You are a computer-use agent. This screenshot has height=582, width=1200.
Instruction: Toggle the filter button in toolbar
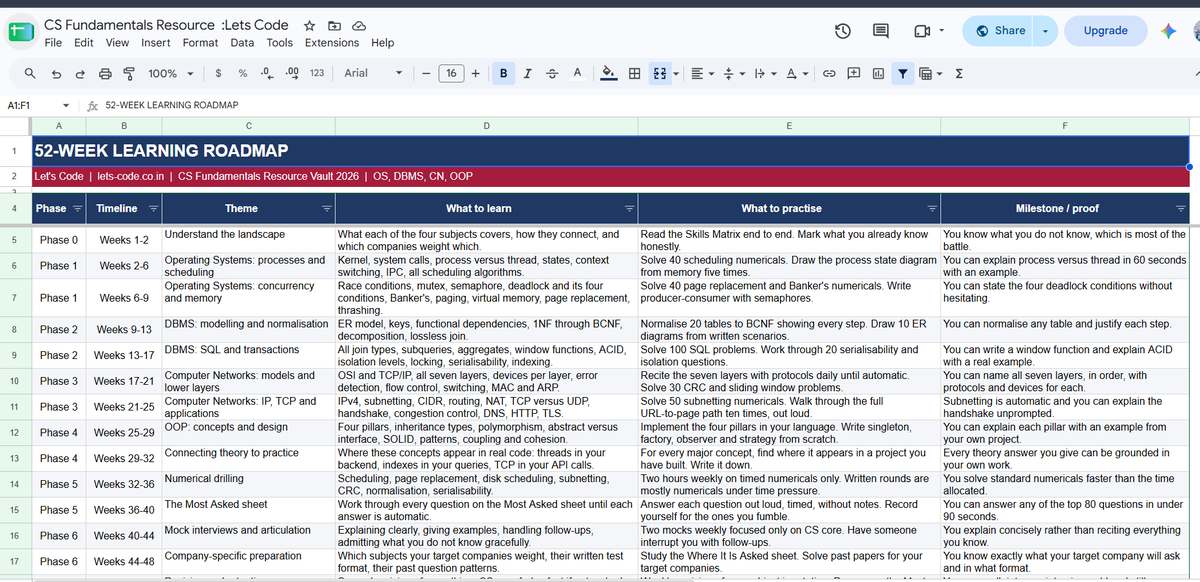tap(903, 73)
